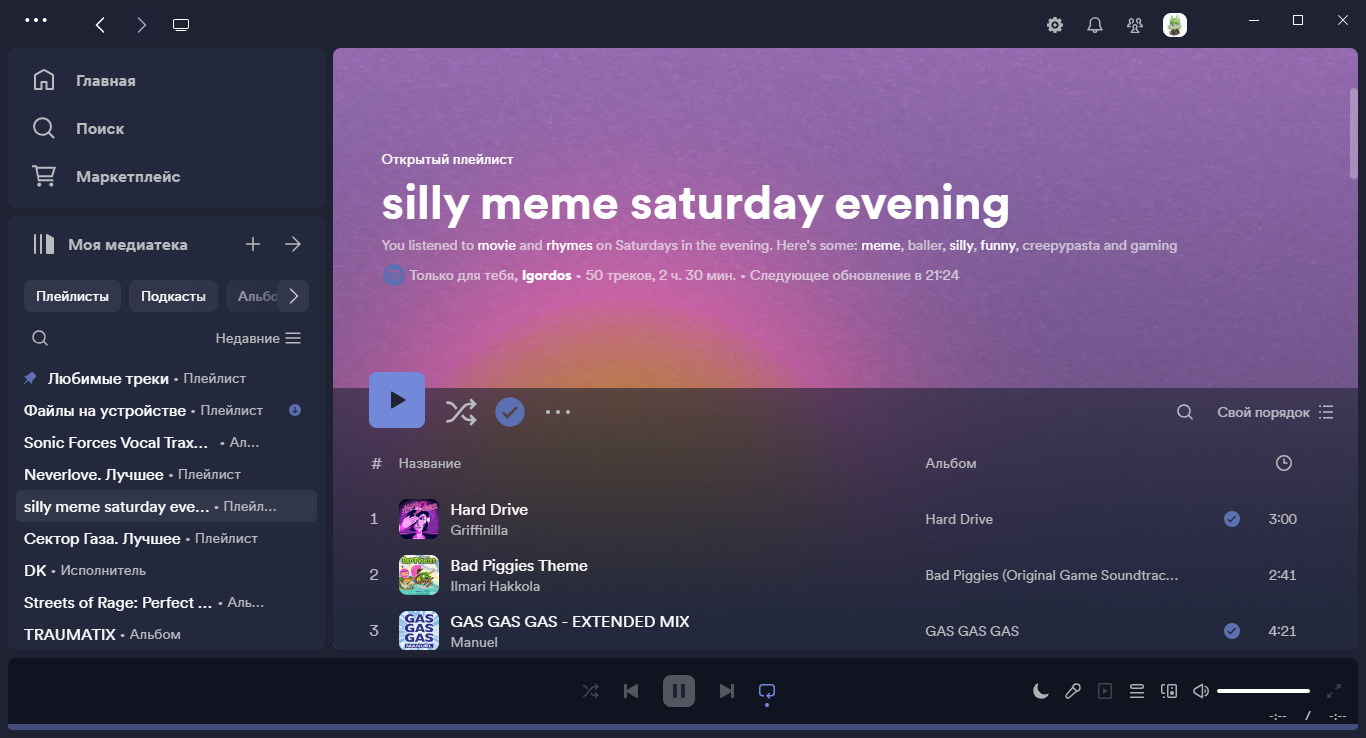Screen dimensions: 1366x738
Task: Open artist Manuel
Action: (474, 642)
